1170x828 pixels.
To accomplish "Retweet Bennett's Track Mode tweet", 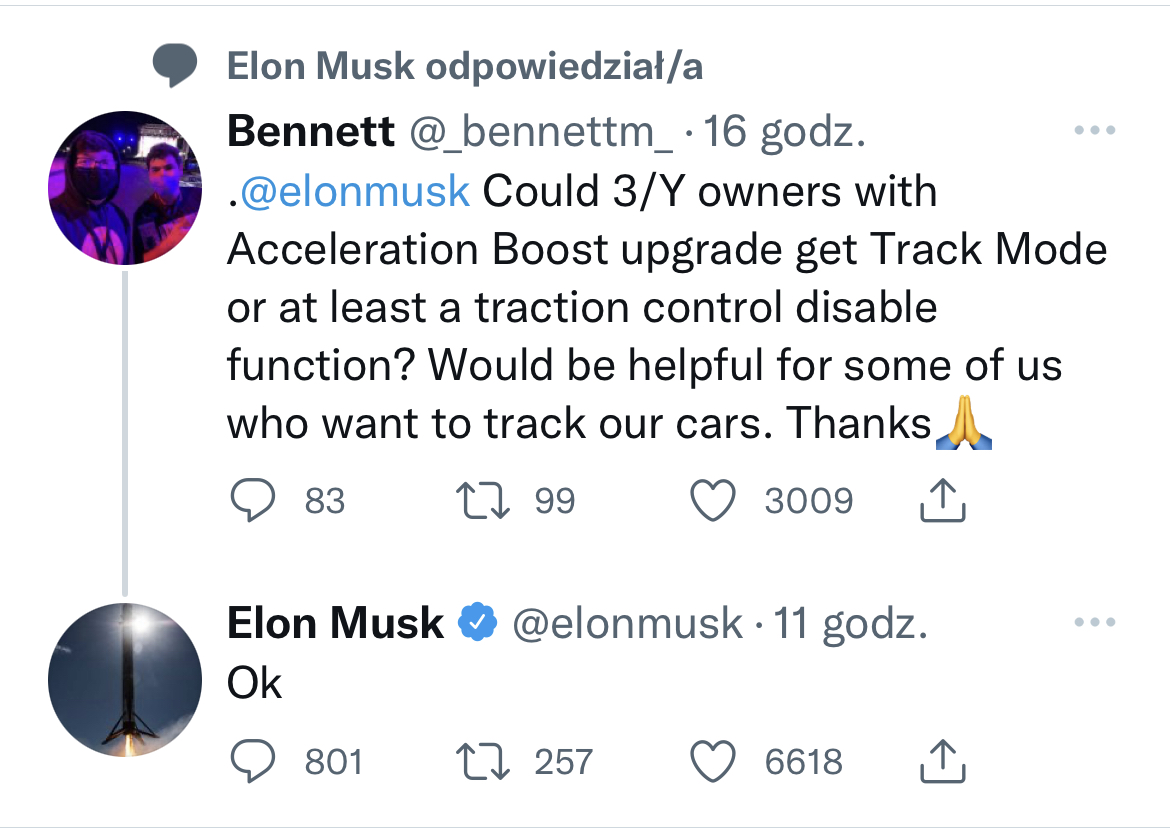I will (x=483, y=501).
